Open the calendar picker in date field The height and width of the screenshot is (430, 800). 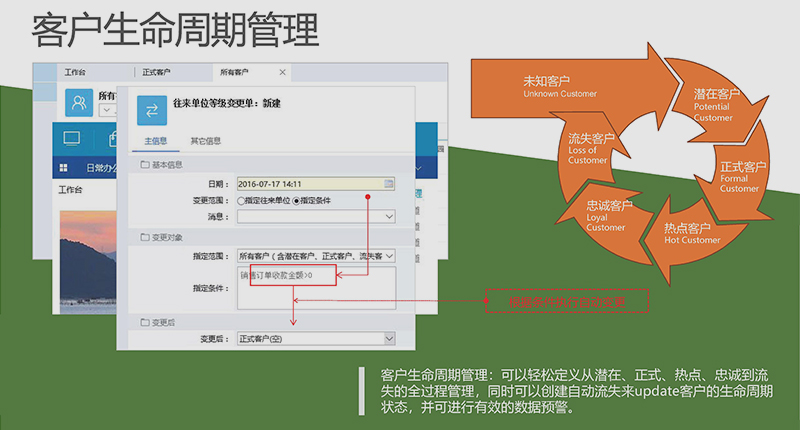click(x=389, y=184)
